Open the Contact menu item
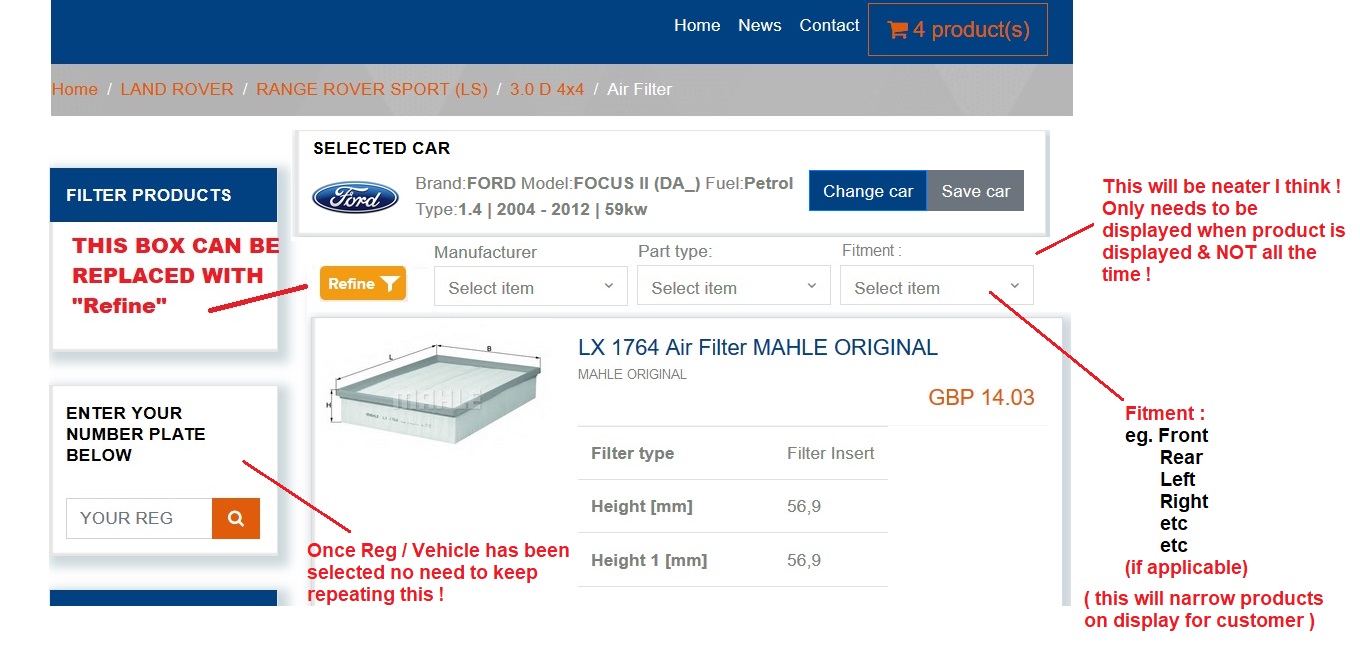 click(829, 25)
